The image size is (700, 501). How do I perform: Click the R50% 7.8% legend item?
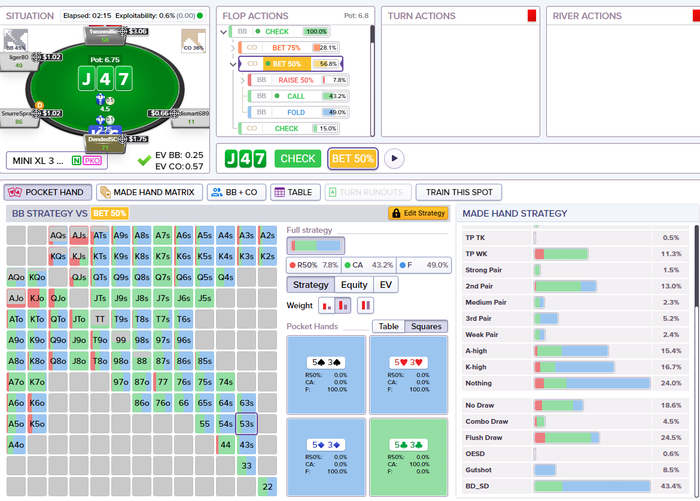[x=314, y=265]
